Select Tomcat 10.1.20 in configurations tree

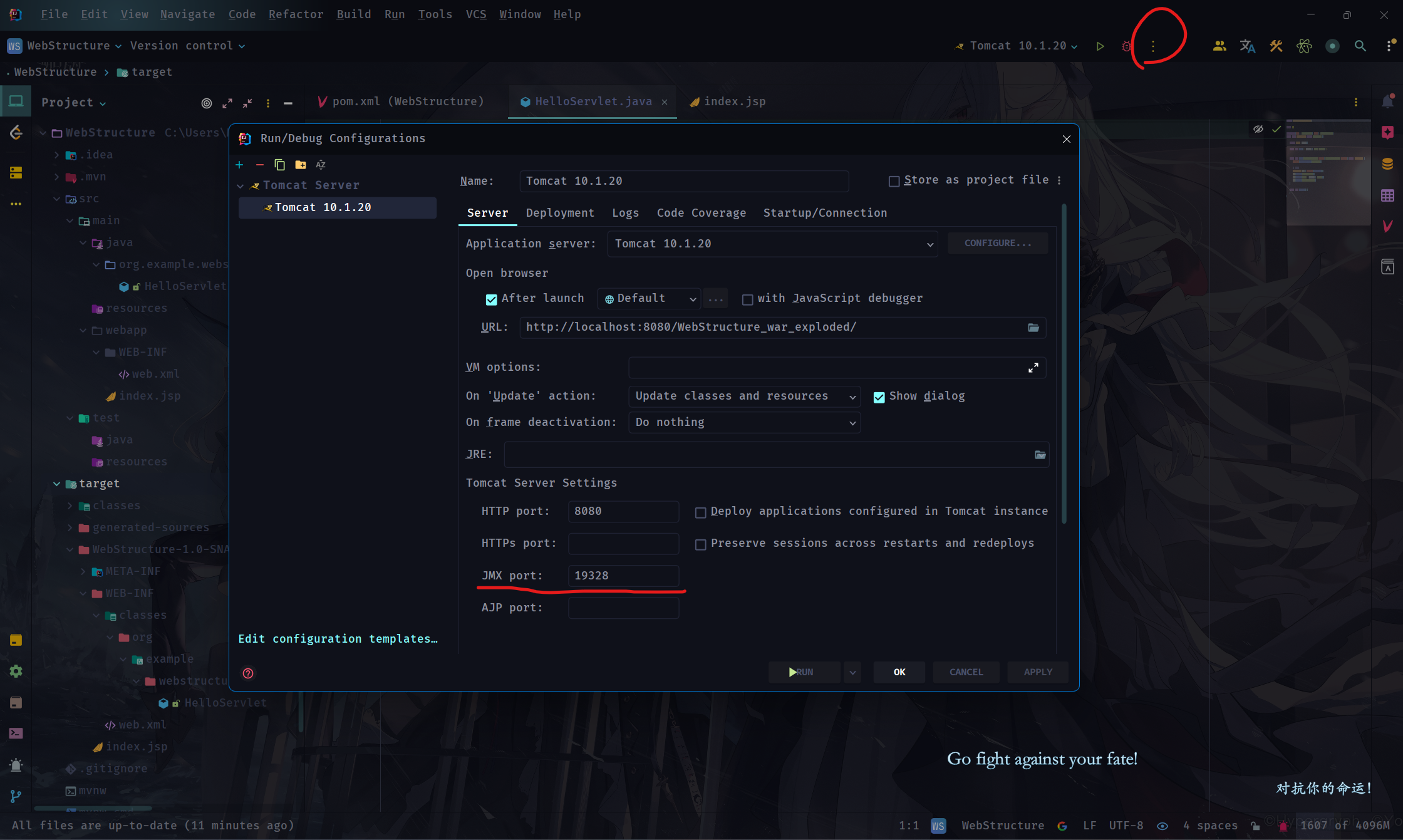[337, 207]
